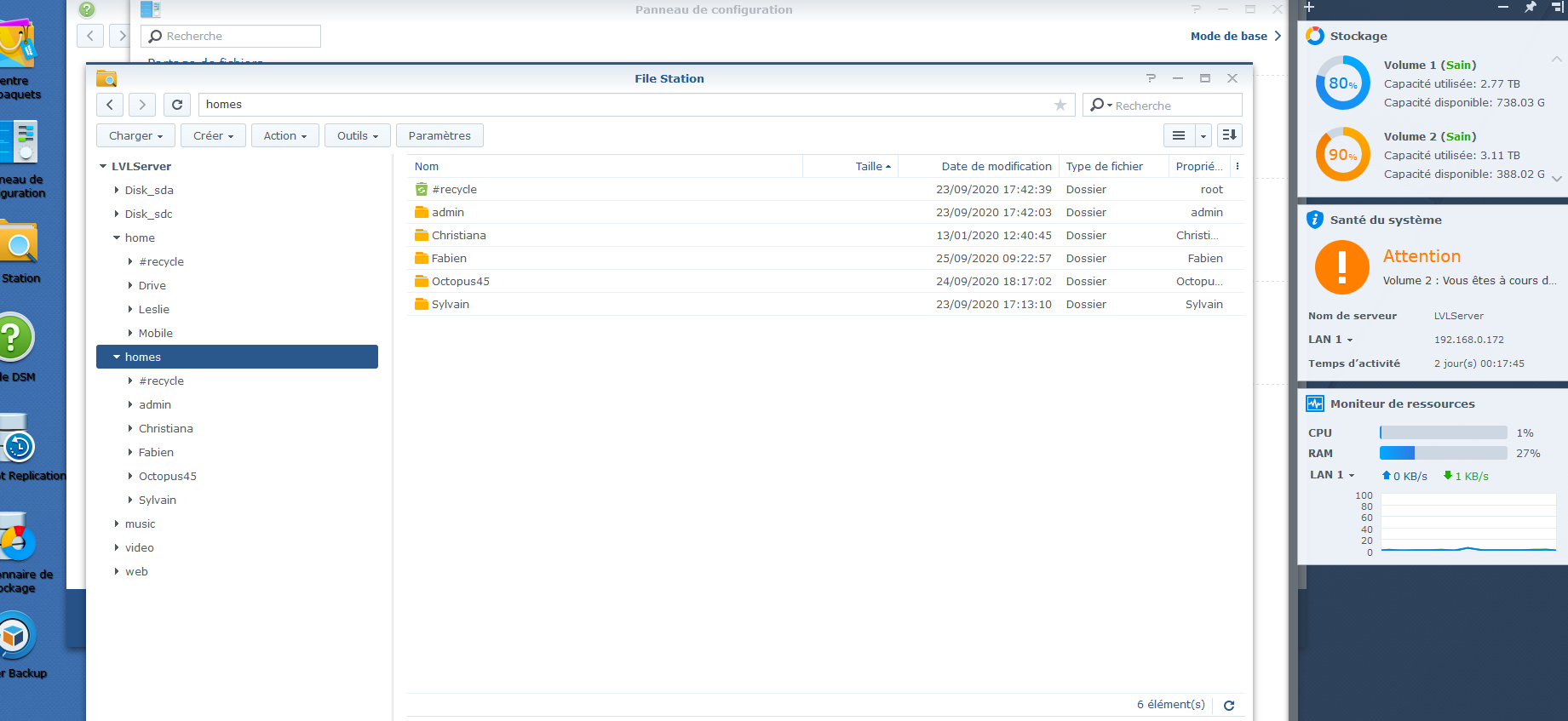Open the Créer dropdown menu
1568x721 pixels.
point(213,135)
